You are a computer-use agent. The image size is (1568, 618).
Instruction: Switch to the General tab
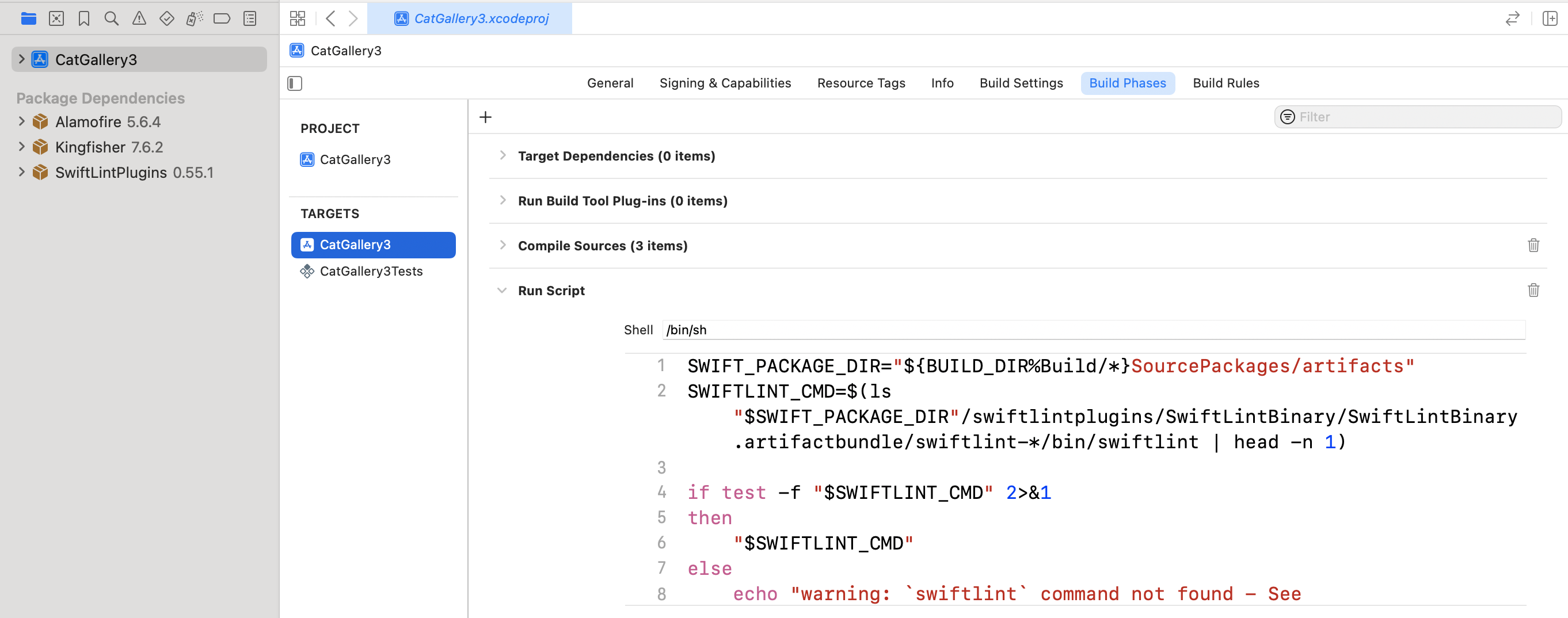pos(610,83)
